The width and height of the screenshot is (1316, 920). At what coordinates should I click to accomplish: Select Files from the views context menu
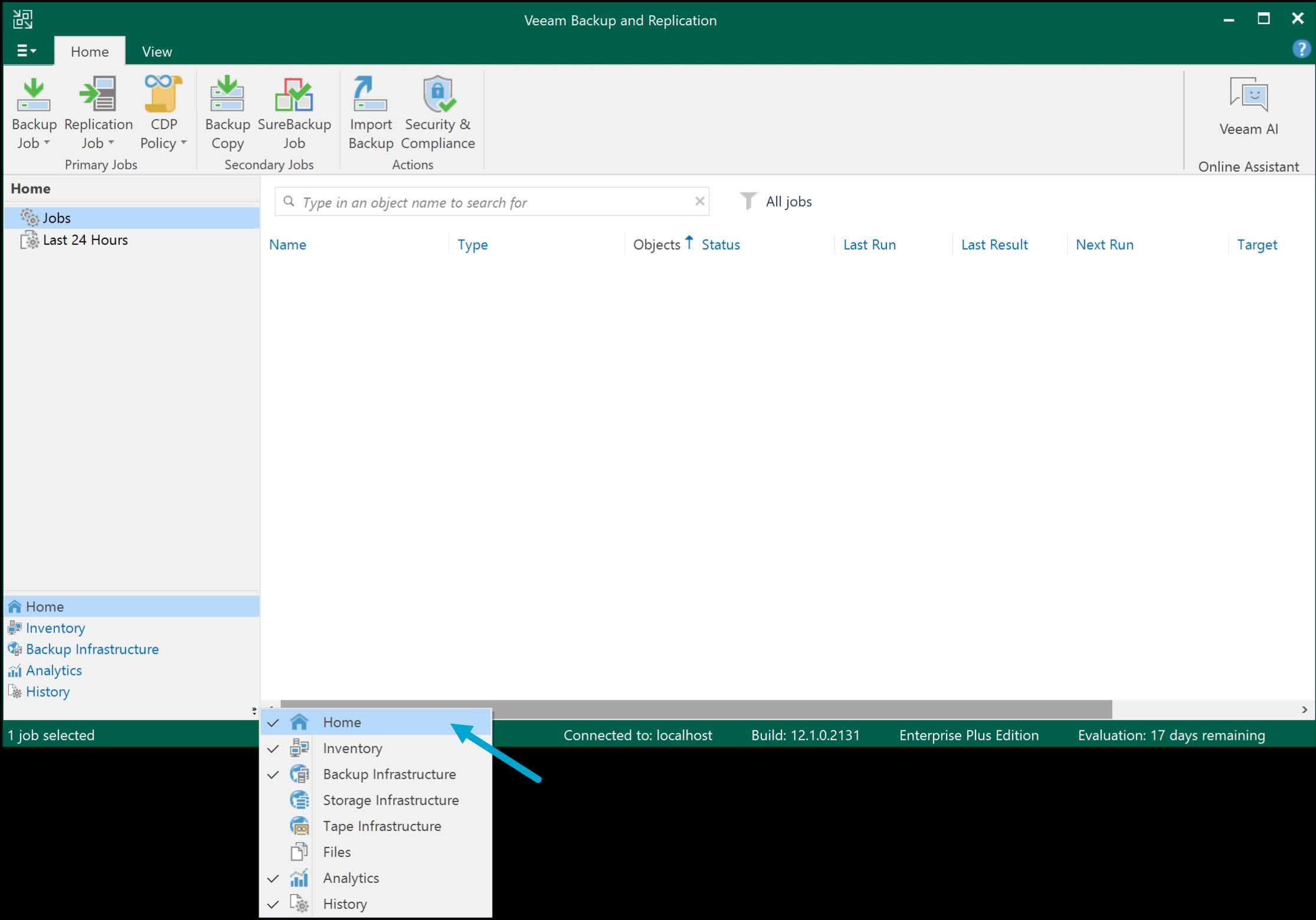(x=336, y=852)
